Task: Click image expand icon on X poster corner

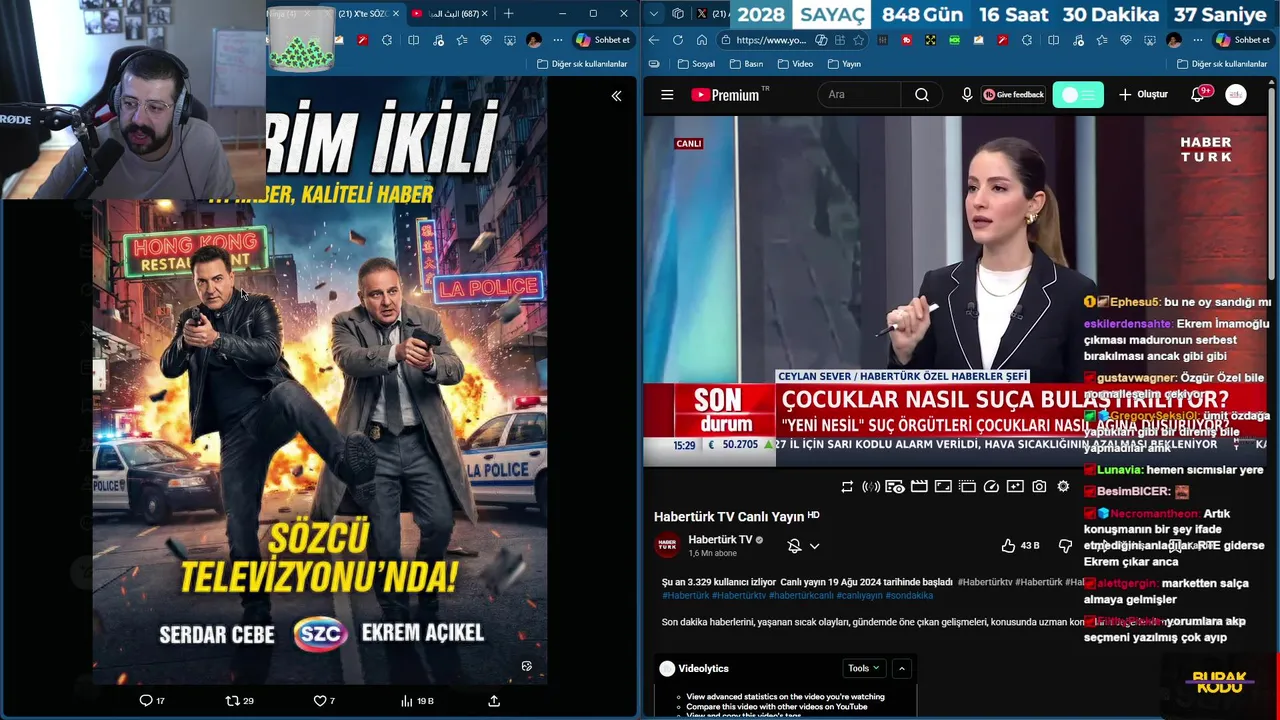Action: [527, 666]
